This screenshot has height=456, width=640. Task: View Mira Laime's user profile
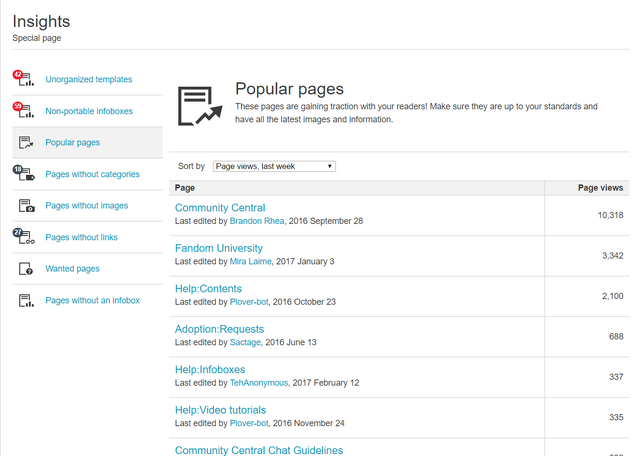(251, 261)
